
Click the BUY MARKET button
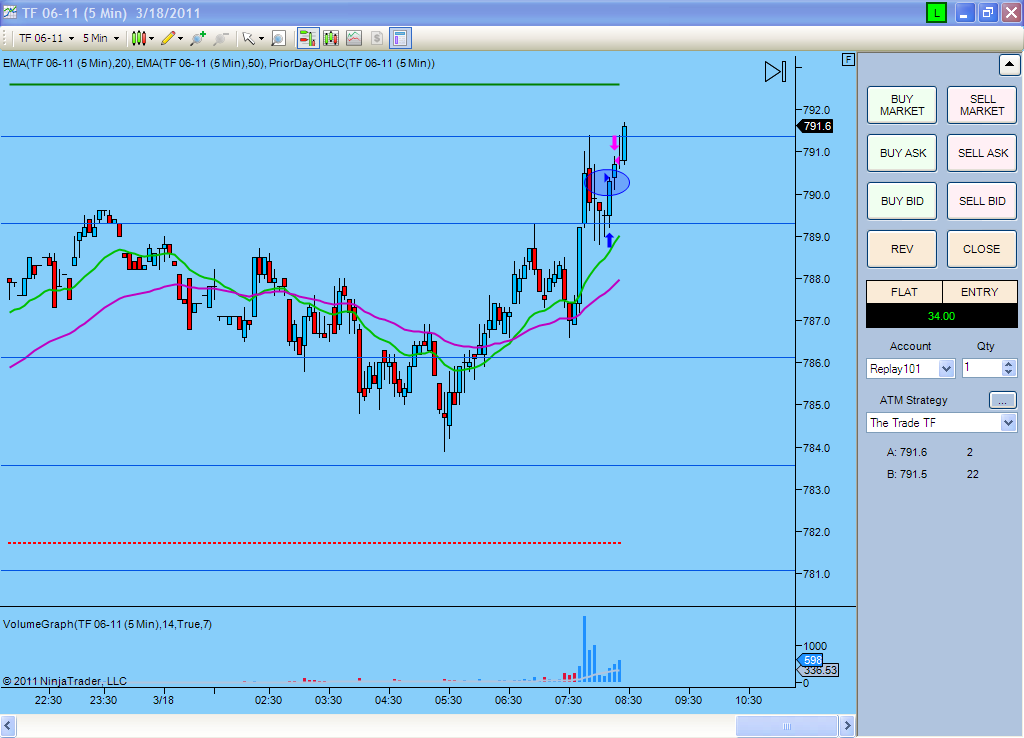pos(902,105)
